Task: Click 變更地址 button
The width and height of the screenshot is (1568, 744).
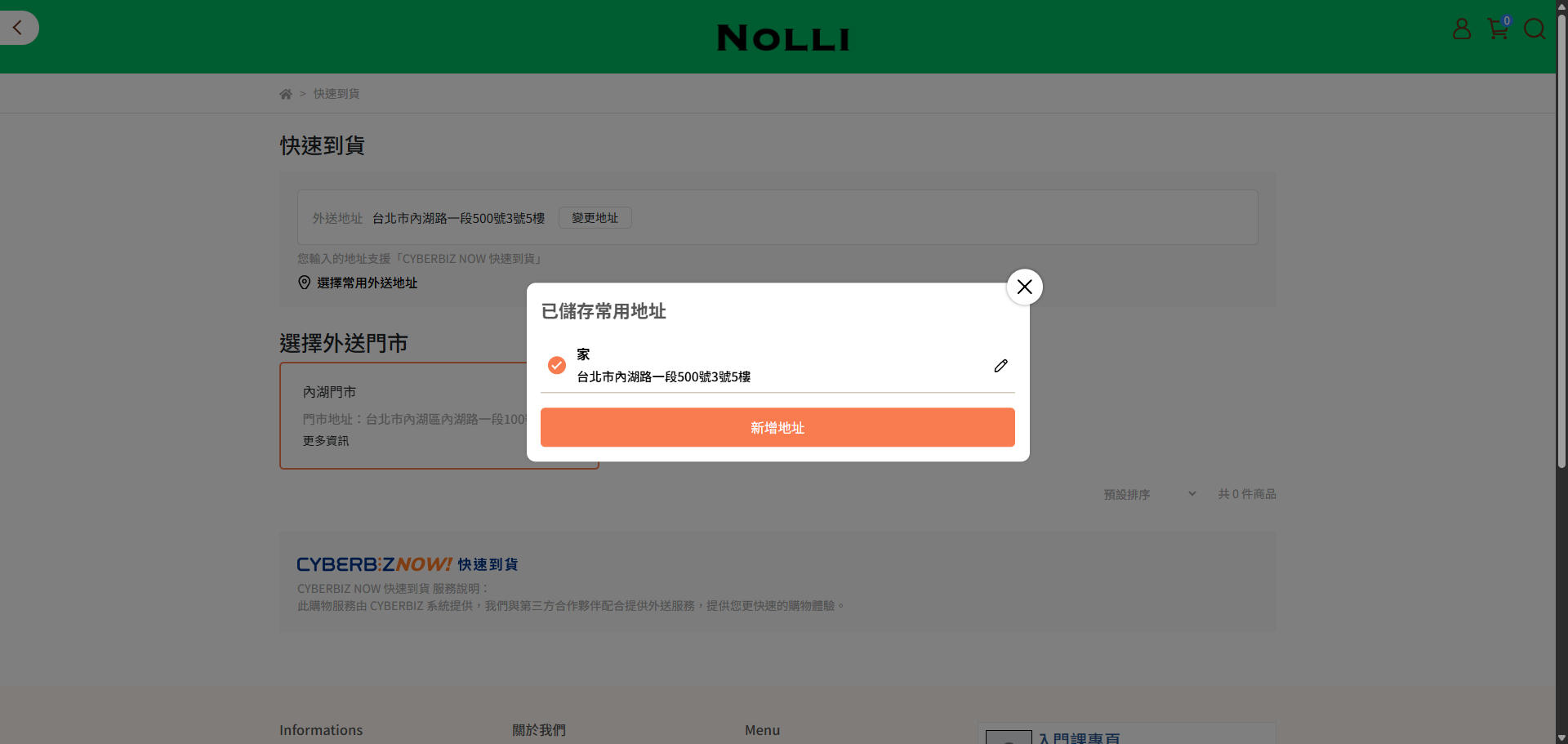Action: pyautogui.click(x=595, y=218)
